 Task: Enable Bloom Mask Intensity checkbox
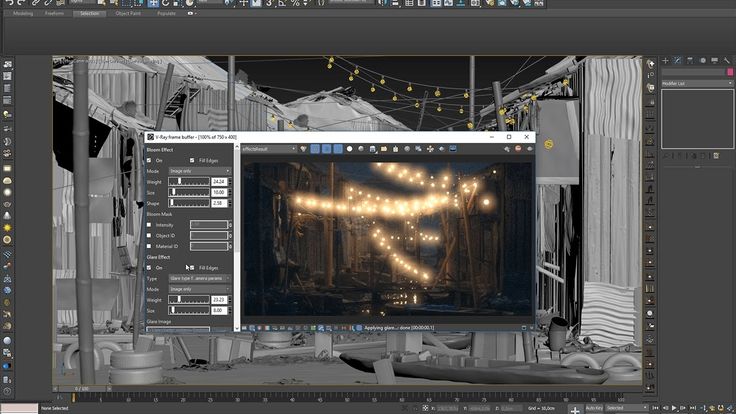[x=149, y=225]
